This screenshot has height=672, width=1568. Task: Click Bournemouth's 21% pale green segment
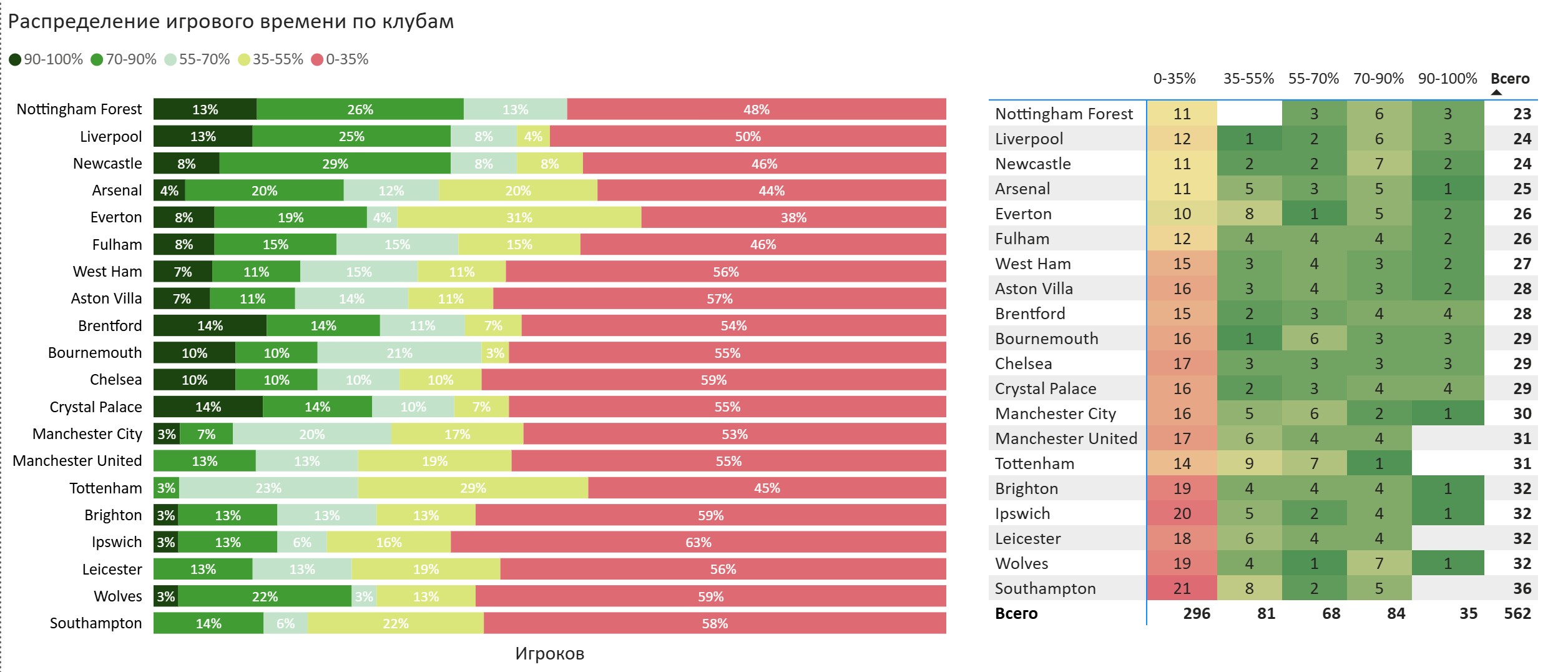click(x=399, y=353)
